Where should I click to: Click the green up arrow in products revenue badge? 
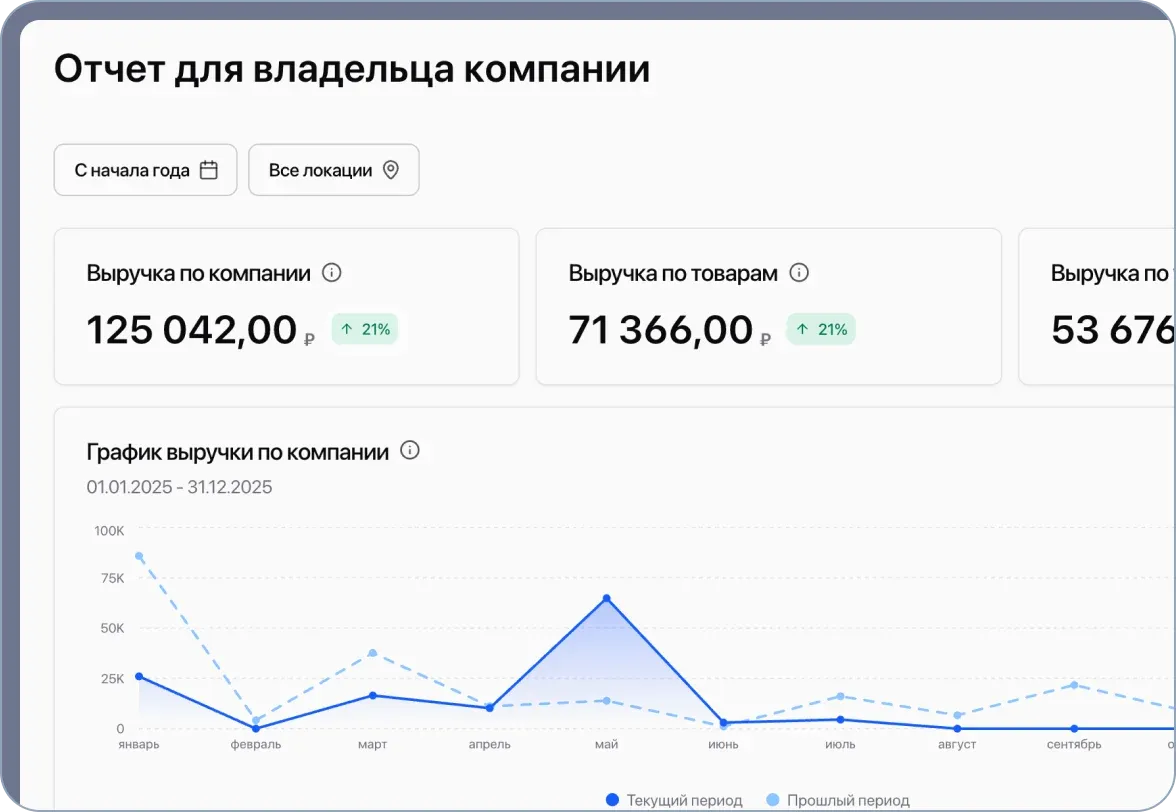tap(802, 328)
